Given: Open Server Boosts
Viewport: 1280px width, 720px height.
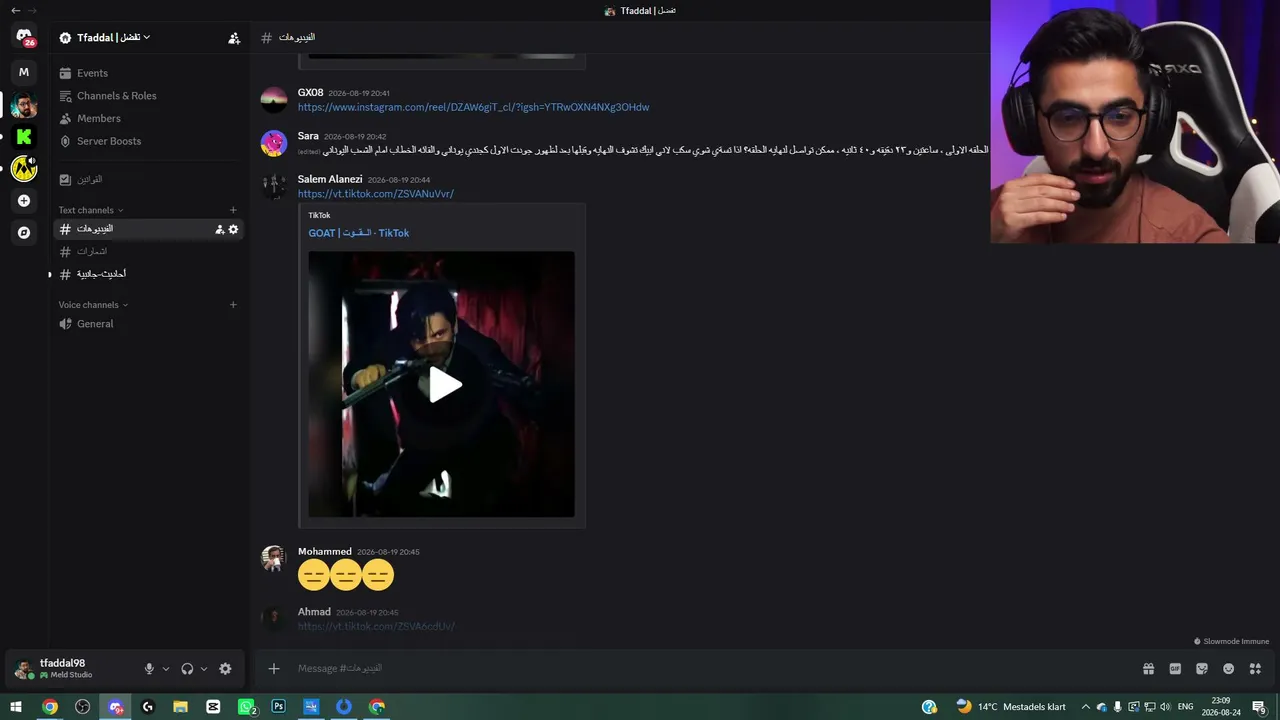Looking at the screenshot, I should pos(147,141).
